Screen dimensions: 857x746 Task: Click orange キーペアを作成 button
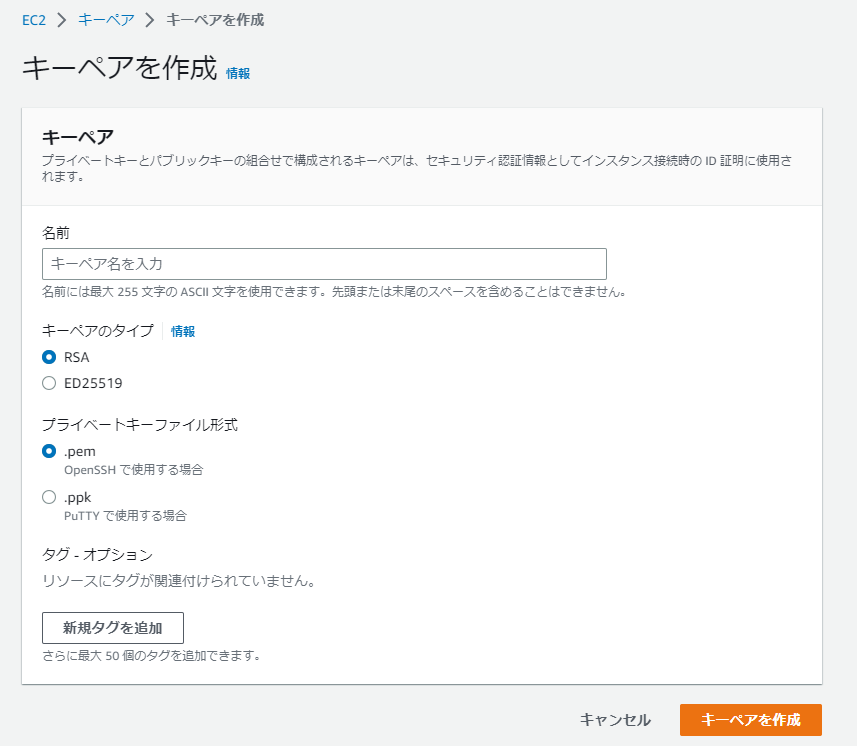[750, 720]
